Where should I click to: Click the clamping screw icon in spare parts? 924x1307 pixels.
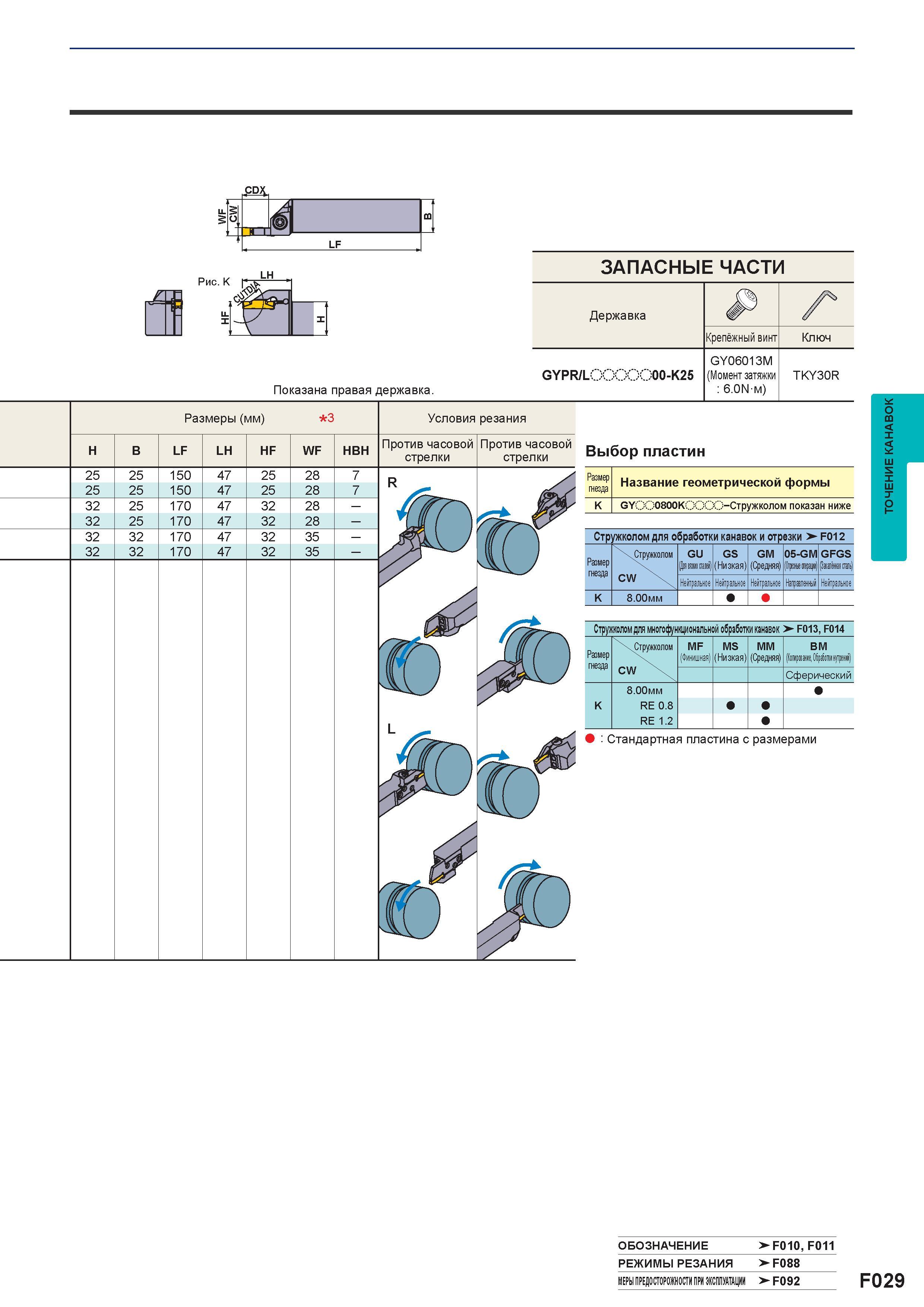click(741, 304)
